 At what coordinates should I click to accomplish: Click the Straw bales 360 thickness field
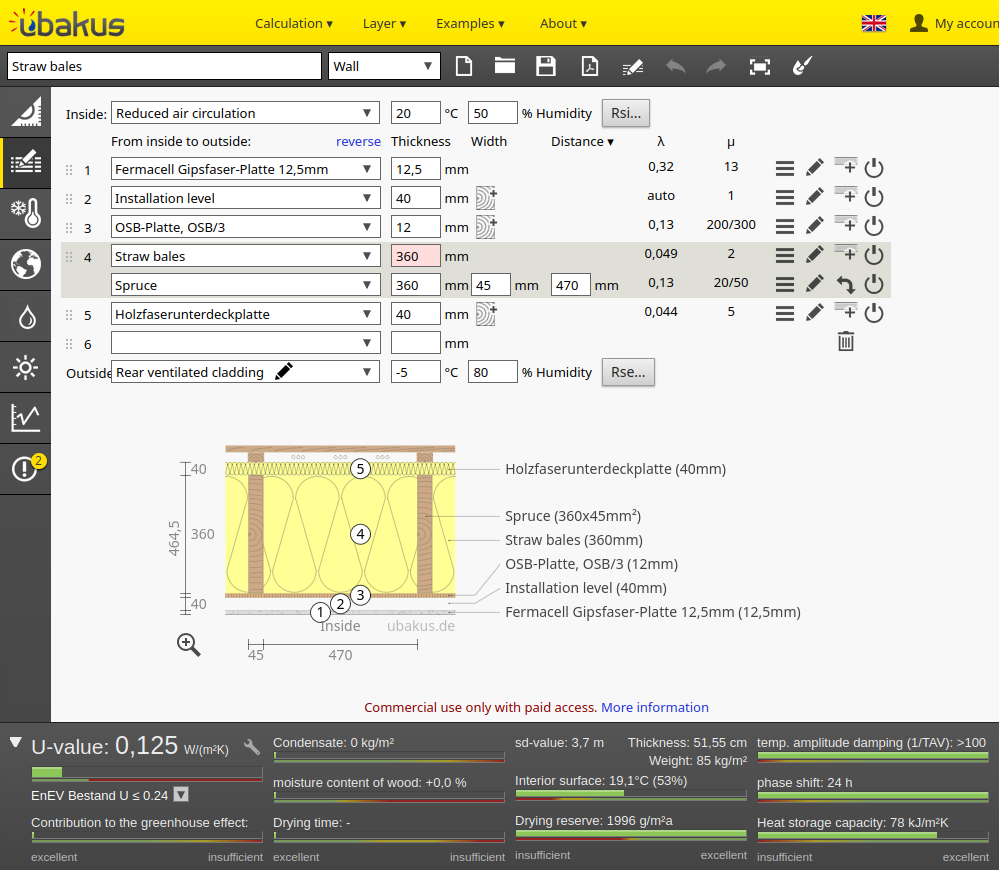[415, 256]
